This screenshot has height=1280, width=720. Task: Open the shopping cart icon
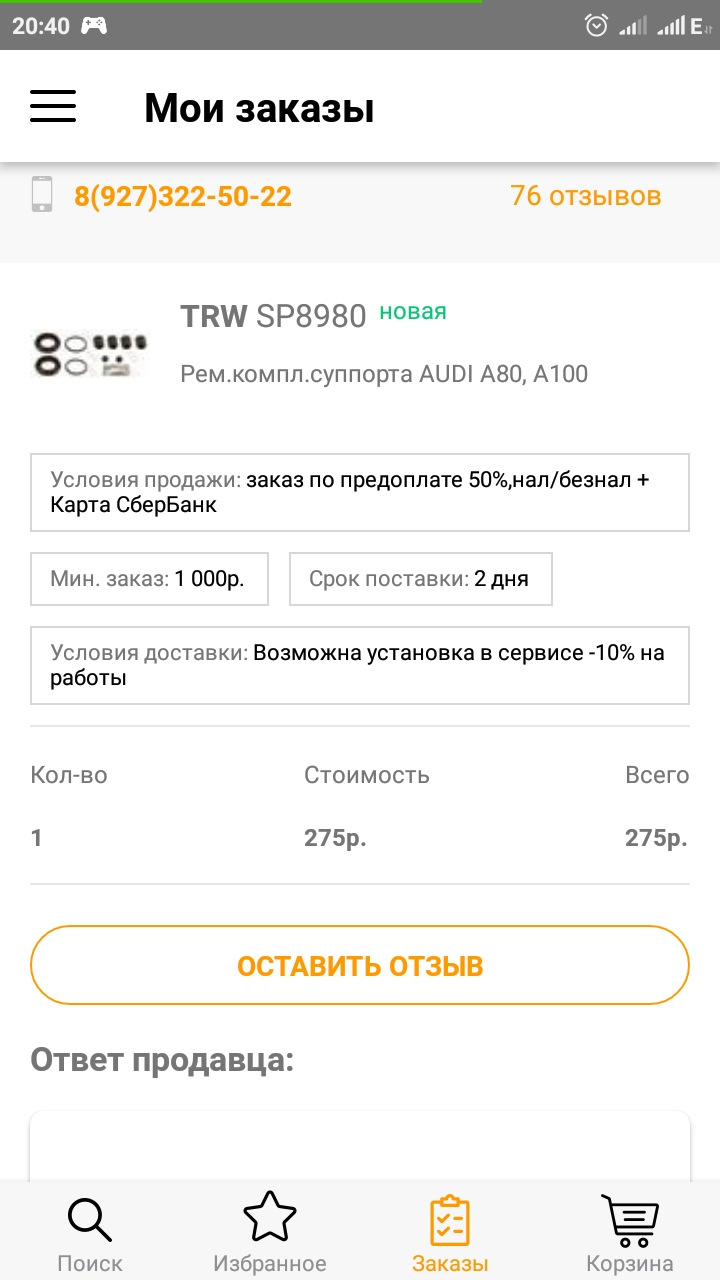(630, 1220)
